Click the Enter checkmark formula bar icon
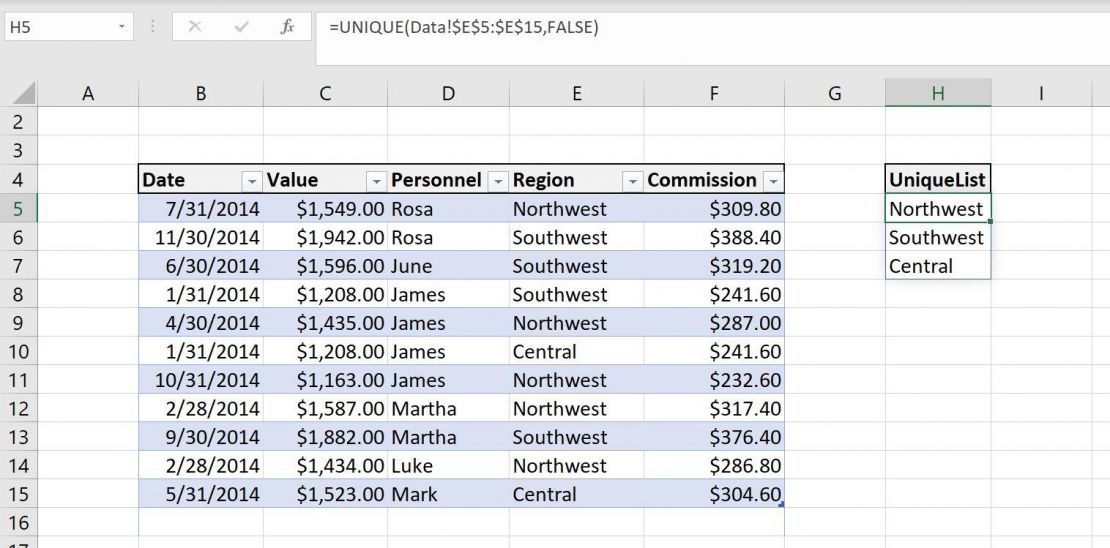 [x=241, y=27]
